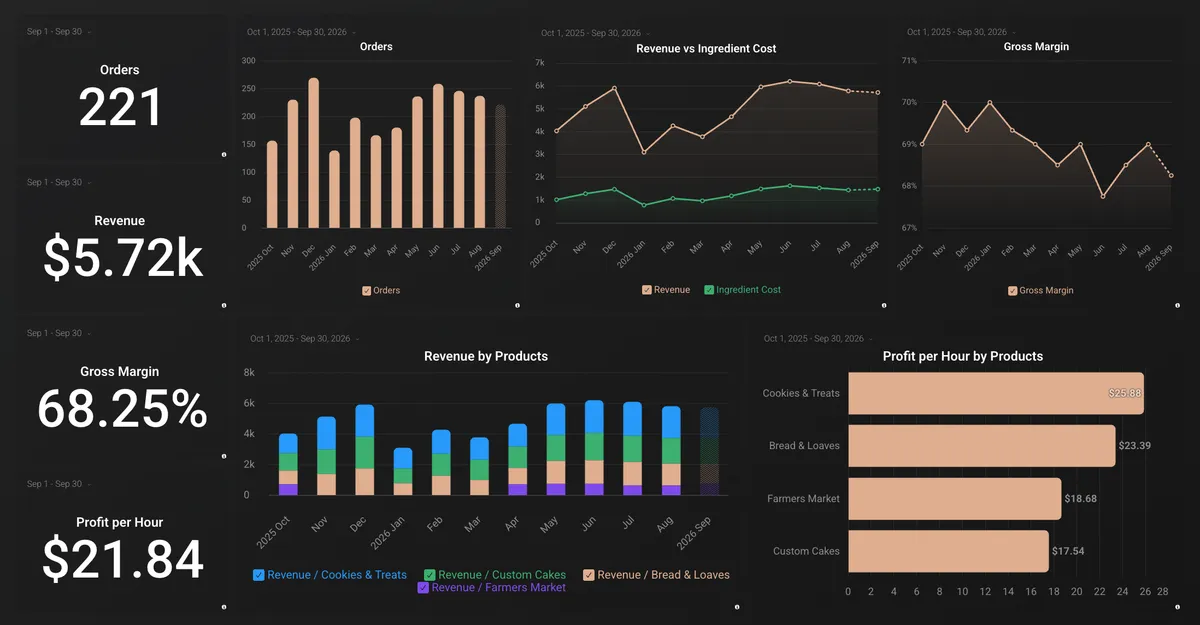This screenshot has width=1200, height=625.
Task: Select Nov data point on Gross Margin line
Action: tap(944, 102)
